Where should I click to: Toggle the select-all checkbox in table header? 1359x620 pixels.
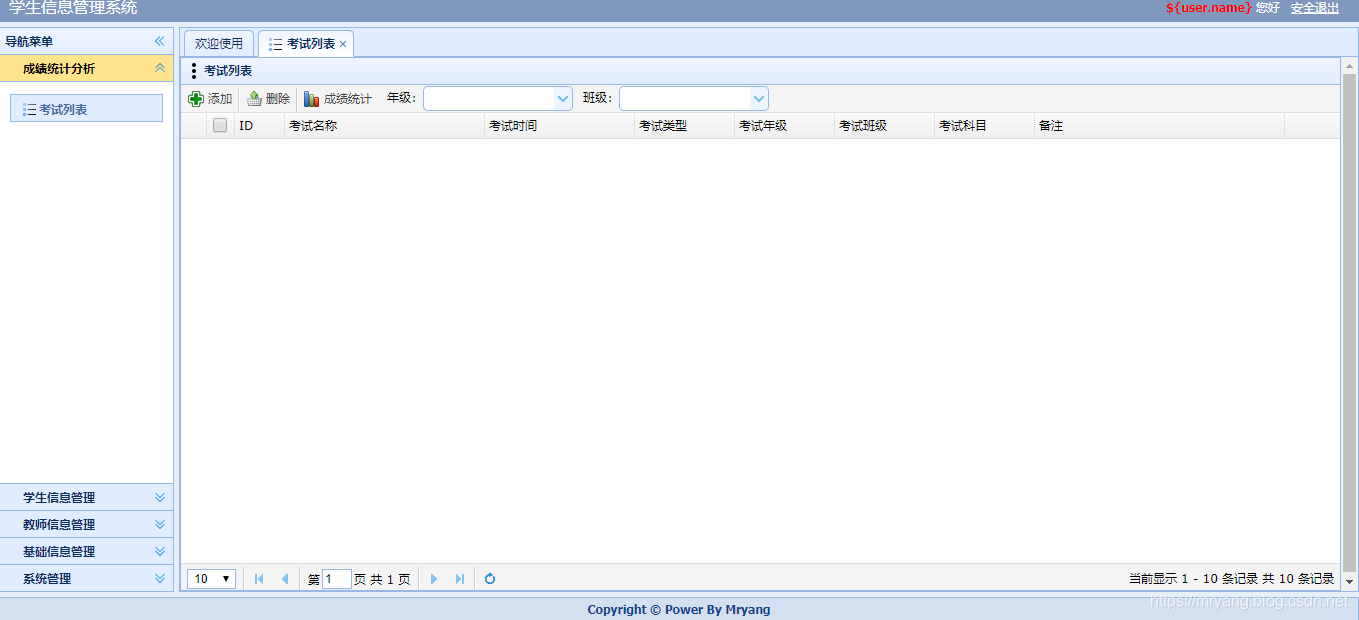(219, 124)
